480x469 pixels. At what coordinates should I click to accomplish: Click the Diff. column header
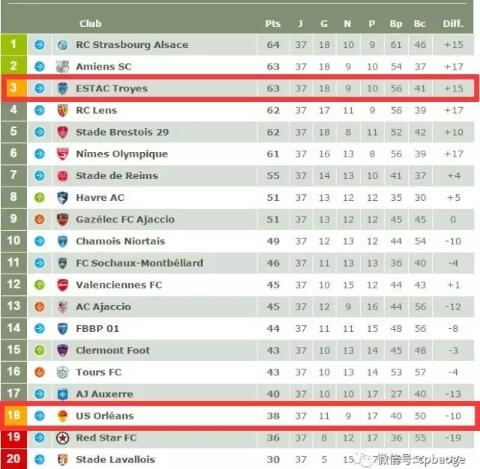(453, 24)
